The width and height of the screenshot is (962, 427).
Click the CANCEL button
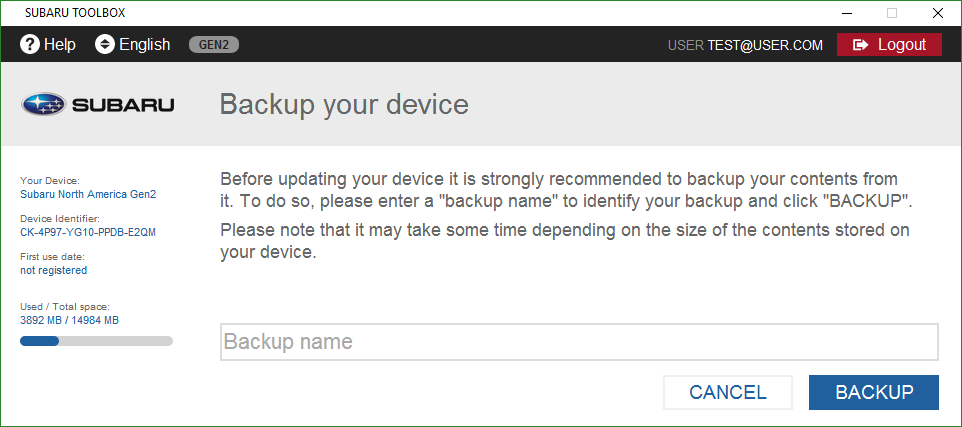728,392
